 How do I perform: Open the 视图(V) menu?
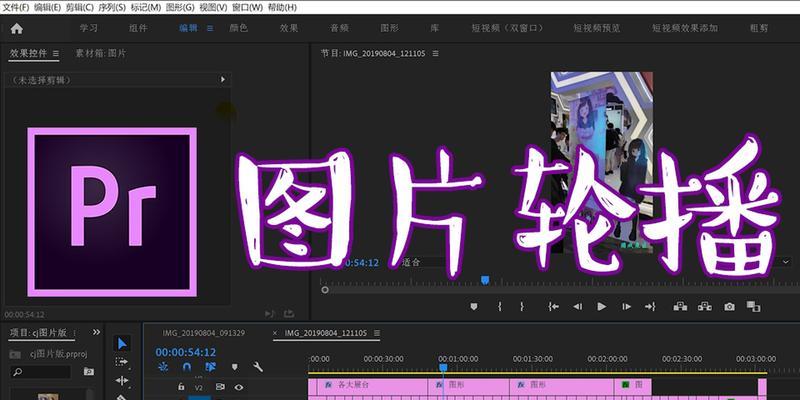tap(213, 8)
